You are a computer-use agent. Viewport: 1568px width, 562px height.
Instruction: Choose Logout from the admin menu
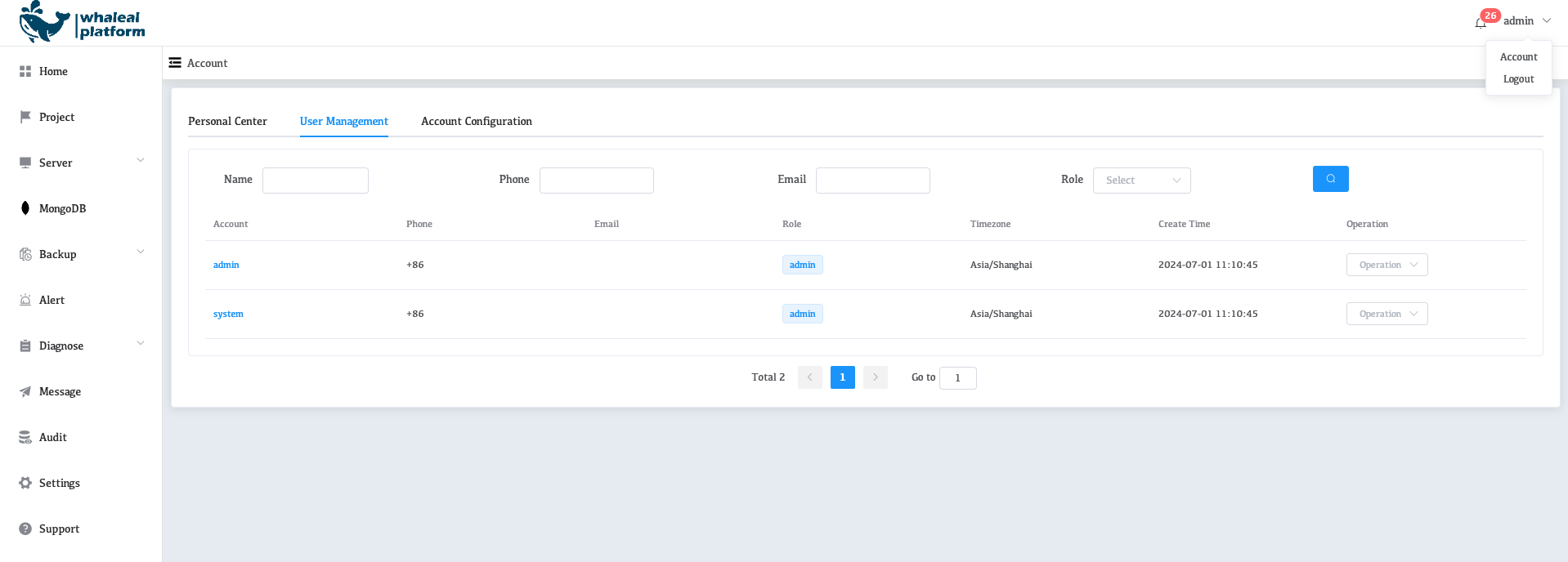click(1518, 79)
